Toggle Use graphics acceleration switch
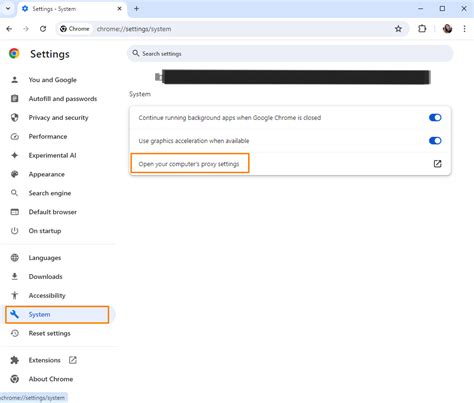The height and width of the screenshot is (403, 474). pyautogui.click(x=435, y=141)
